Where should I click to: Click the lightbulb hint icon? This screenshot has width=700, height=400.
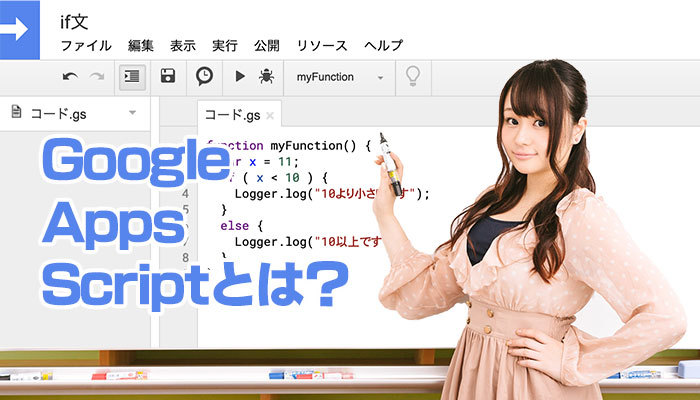(x=413, y=76)
